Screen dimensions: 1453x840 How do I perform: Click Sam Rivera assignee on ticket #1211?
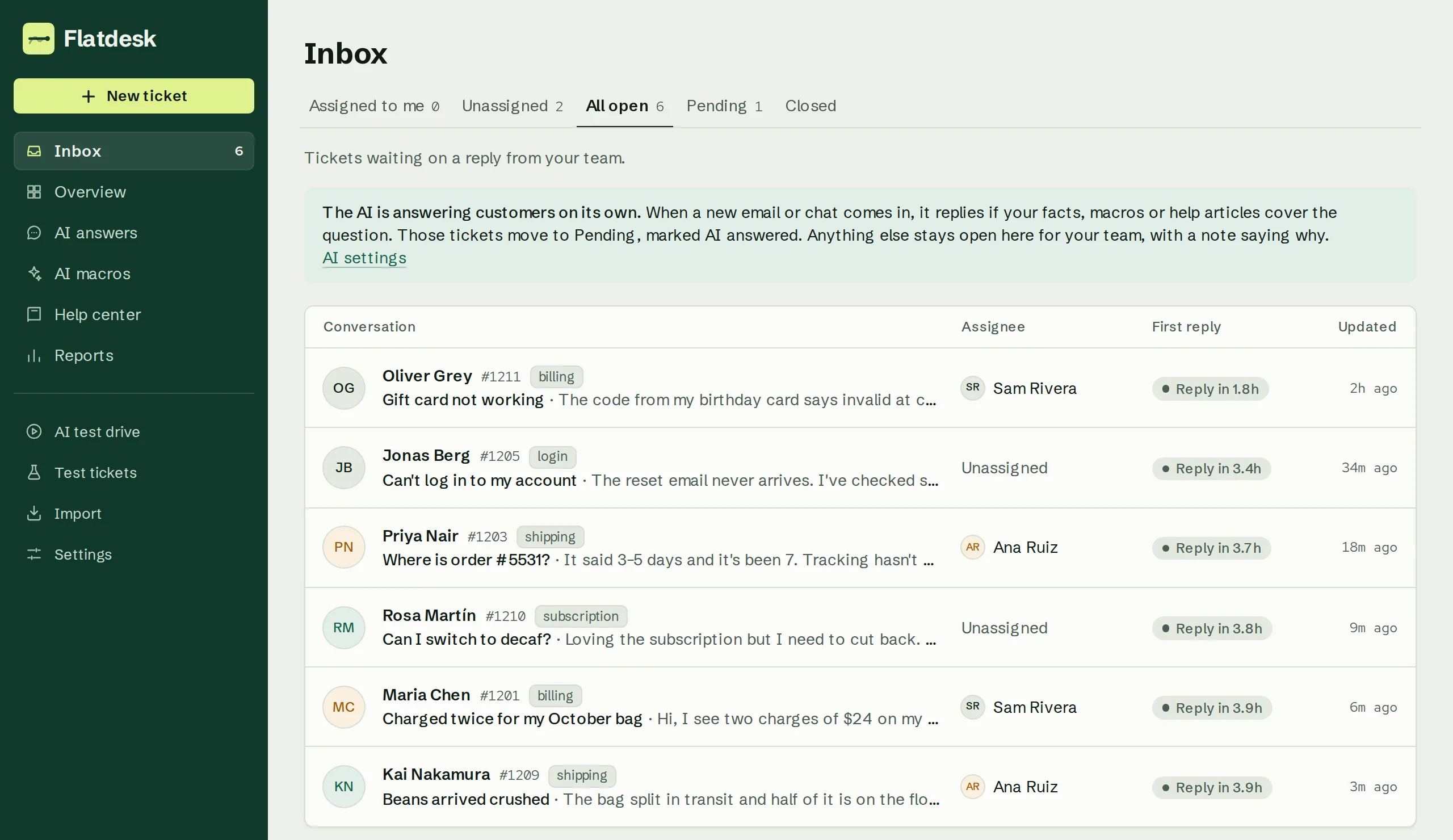coord(1019,389)
